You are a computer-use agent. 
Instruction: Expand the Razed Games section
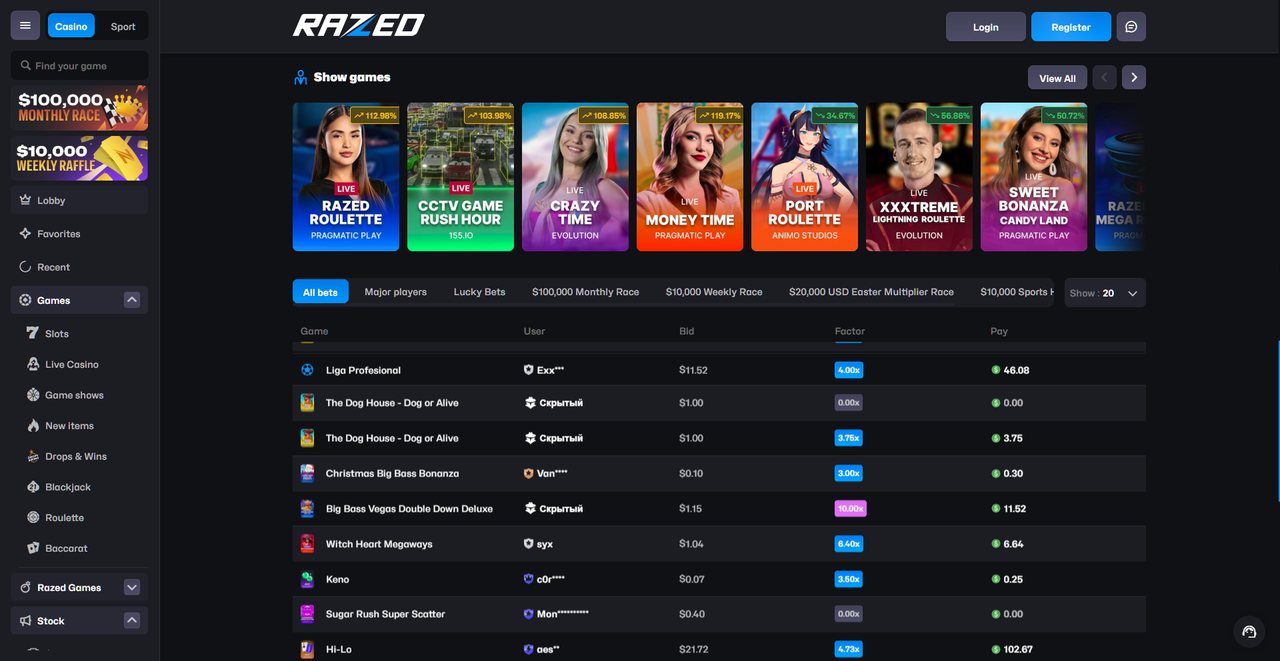(x=131, y=588)
